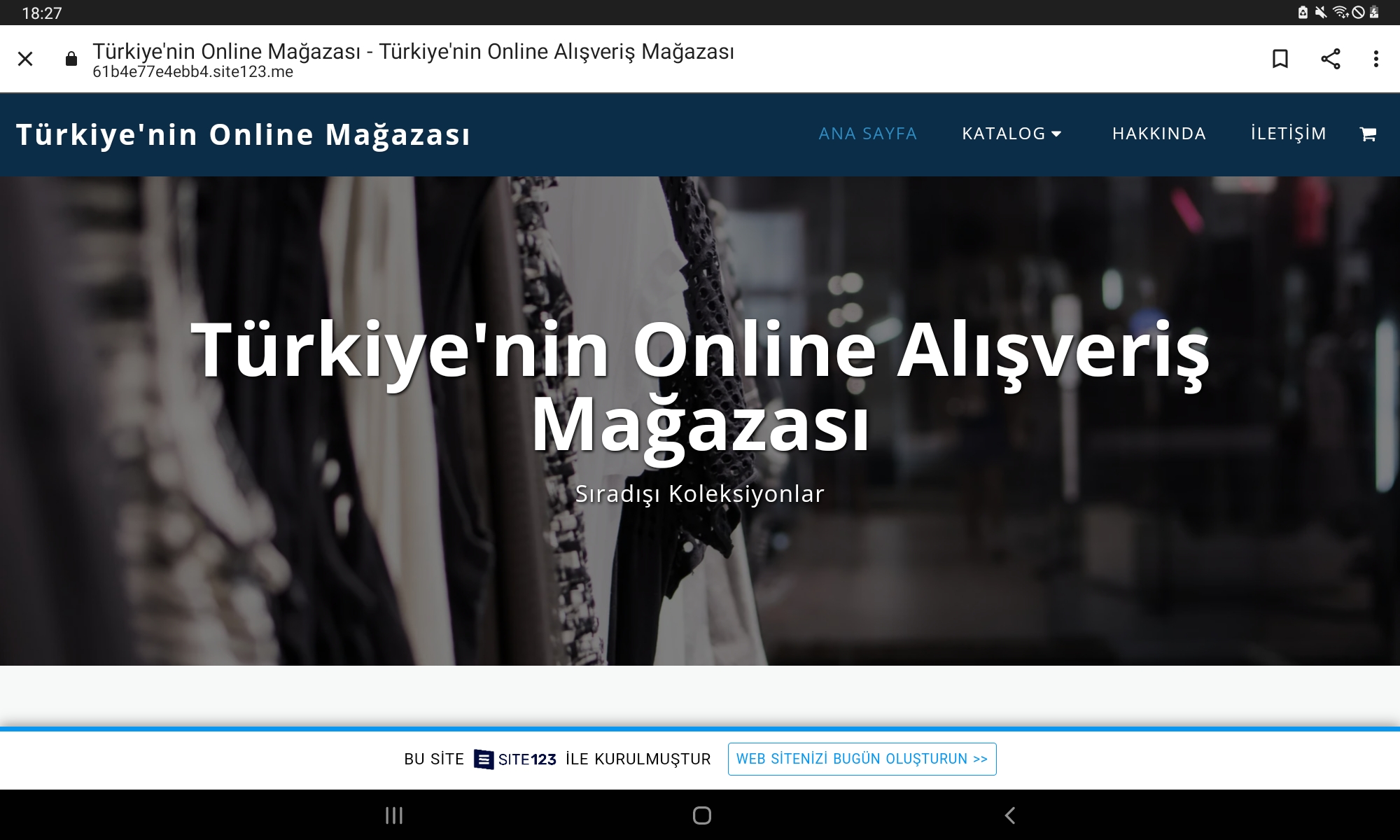This screenshot has height=840, width=1400.
Task: Open the three-dot browser menu
Action: 1375,59
